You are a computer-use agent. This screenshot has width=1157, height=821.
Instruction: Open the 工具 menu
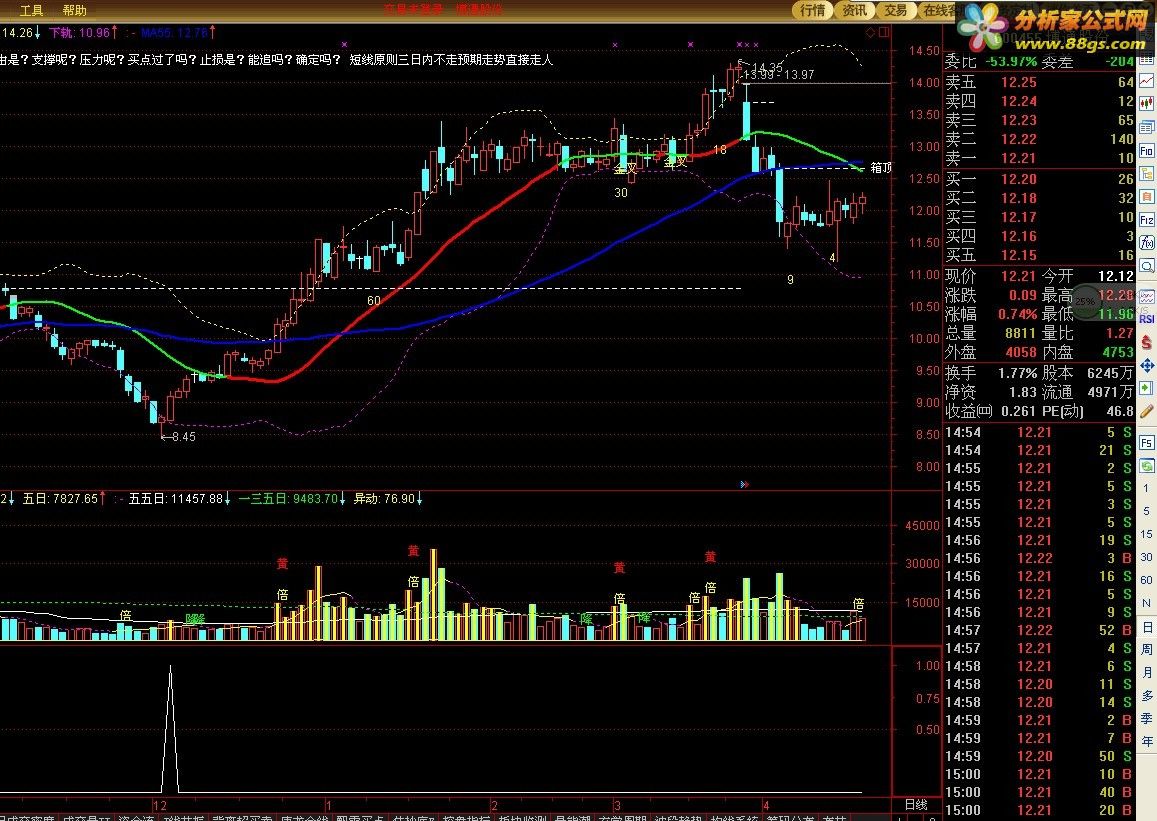[x=31, y=10]
